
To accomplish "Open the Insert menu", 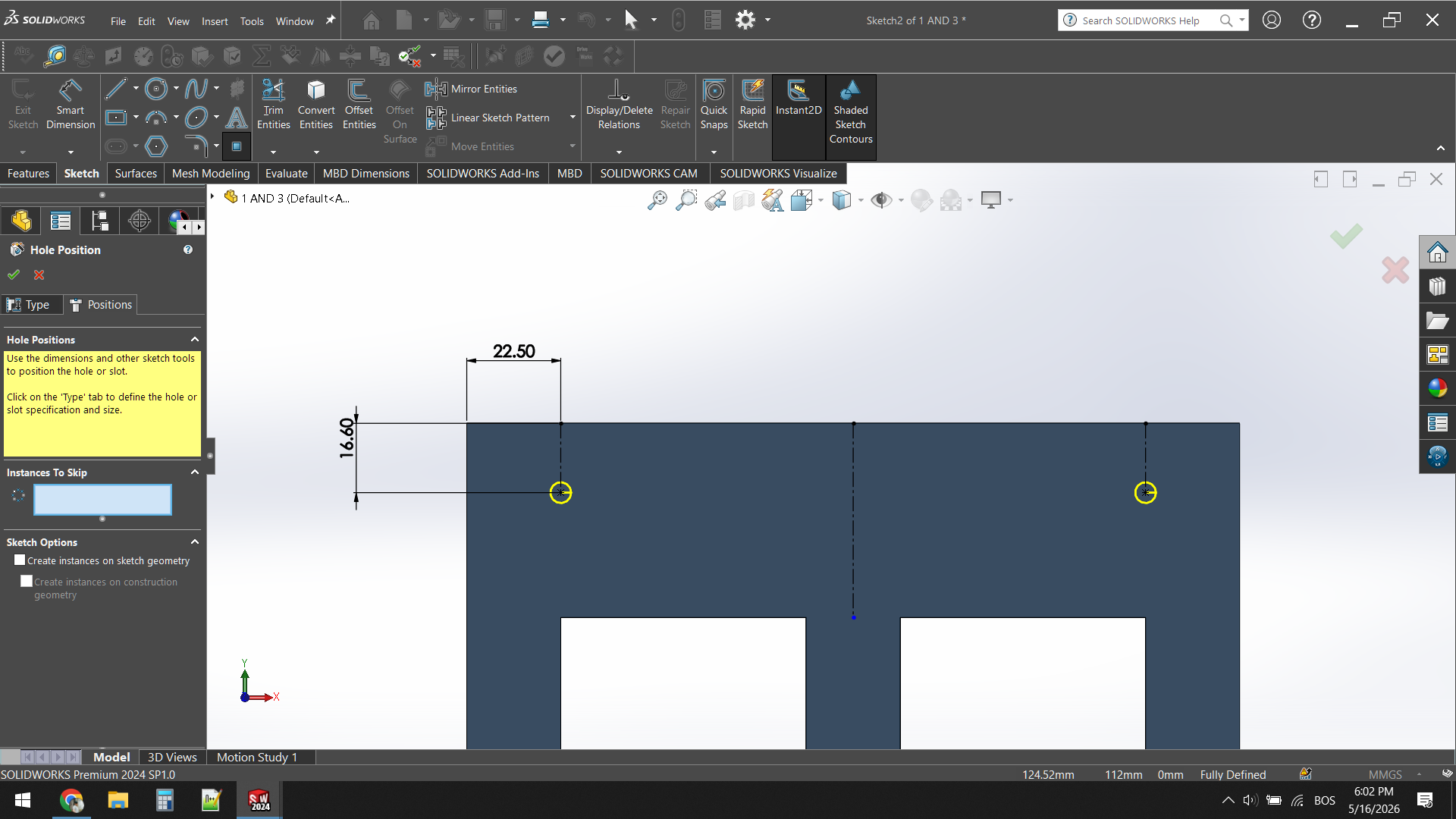I will click(215, 21).
